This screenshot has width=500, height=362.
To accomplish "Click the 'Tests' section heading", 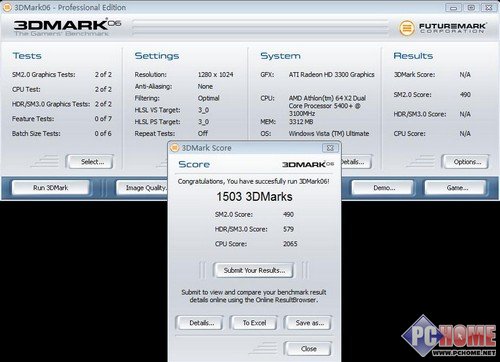I will 27,56.
